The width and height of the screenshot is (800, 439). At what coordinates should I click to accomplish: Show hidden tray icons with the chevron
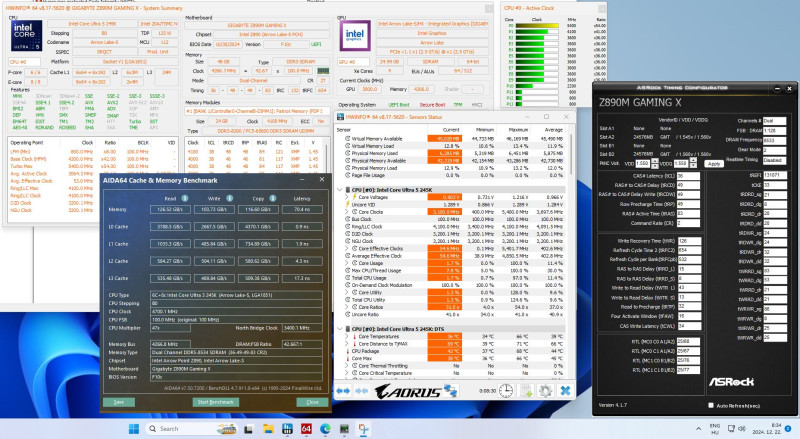tap(698, 429)
